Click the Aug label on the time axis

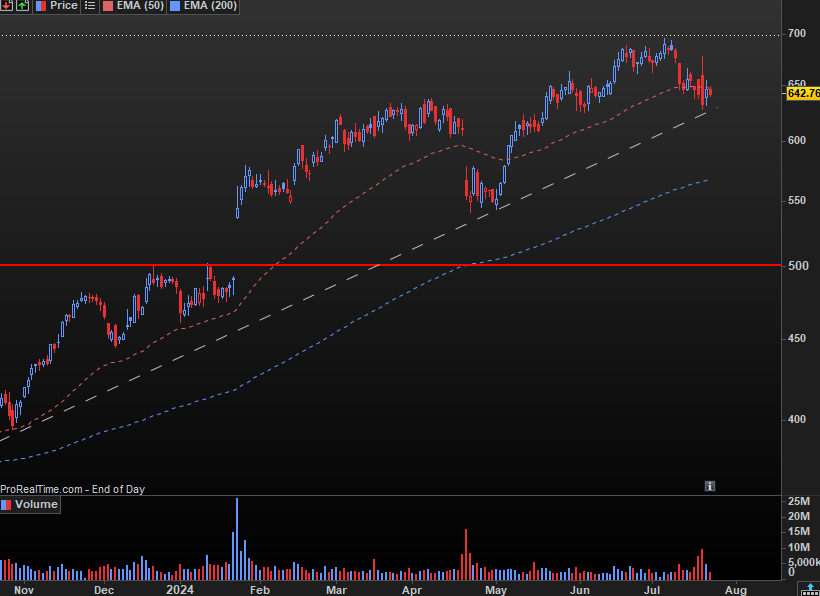click(736, 590)
